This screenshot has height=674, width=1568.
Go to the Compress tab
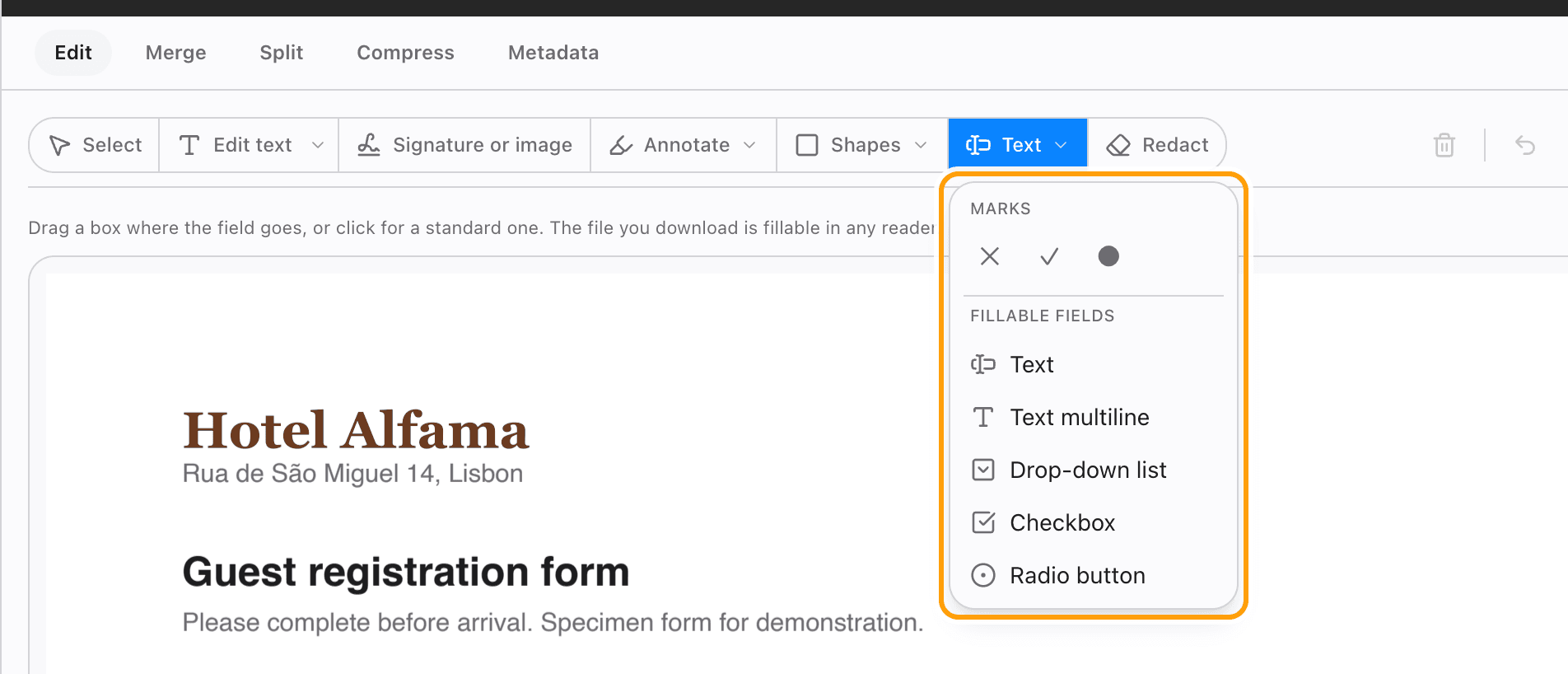coord(405,53)
